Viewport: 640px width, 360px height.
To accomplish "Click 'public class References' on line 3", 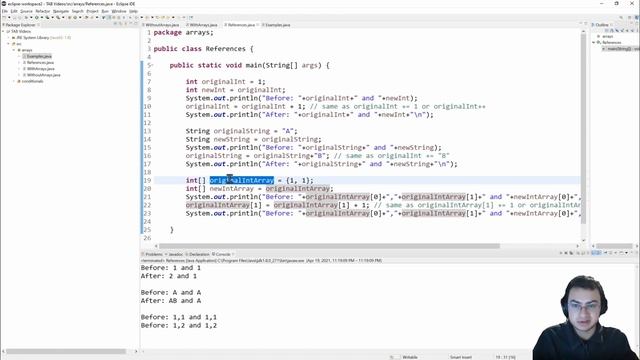I will pos(200,49).
